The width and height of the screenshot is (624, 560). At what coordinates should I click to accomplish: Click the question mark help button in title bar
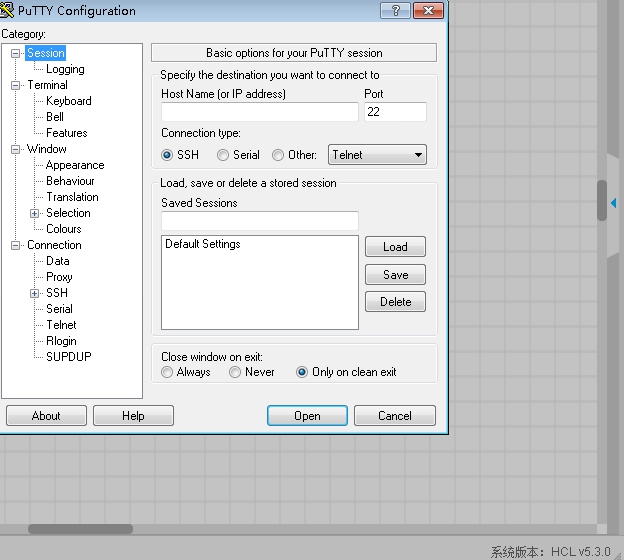(x=395, y=10)
